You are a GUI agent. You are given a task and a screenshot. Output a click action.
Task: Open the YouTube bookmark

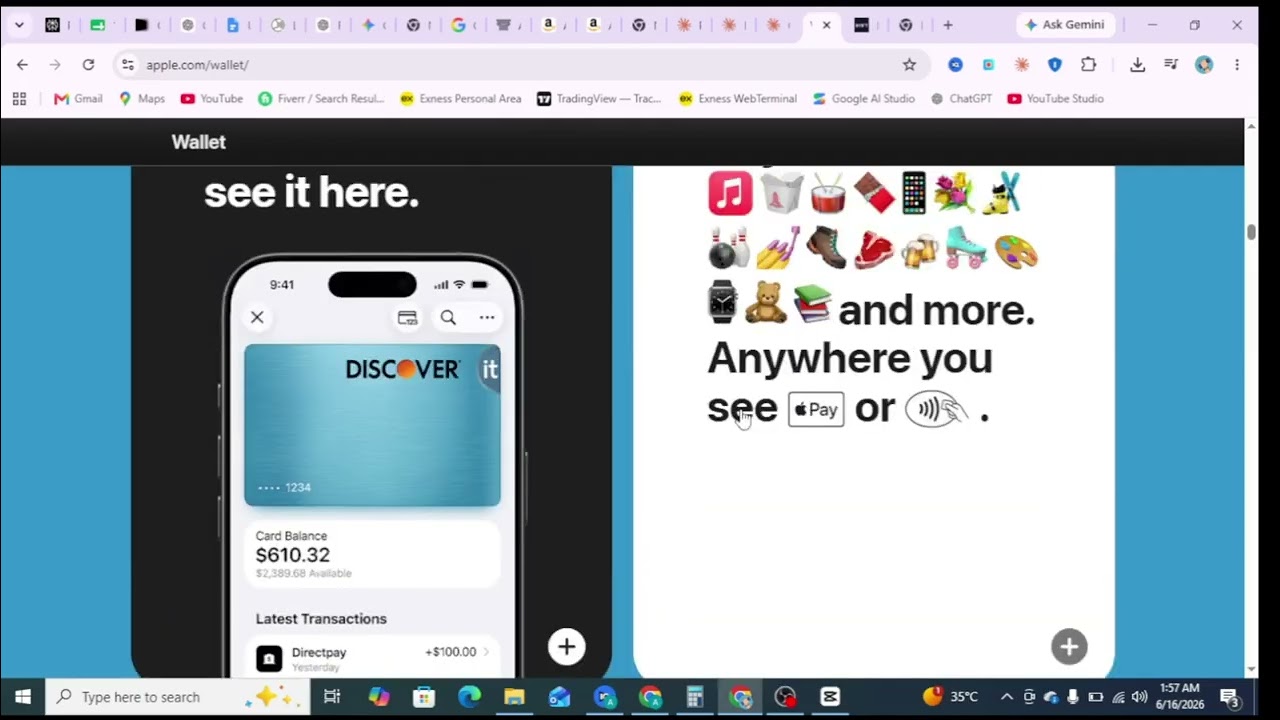coord(212,98)
